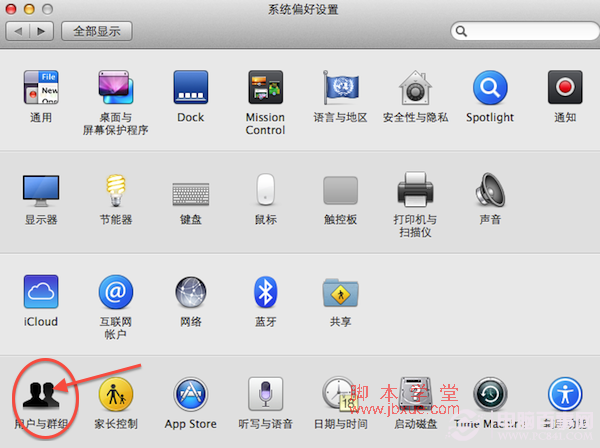Open the App Store preferences icon
Image resolution: width=600 pixels, height=448 pixels.
pos(191,394)
